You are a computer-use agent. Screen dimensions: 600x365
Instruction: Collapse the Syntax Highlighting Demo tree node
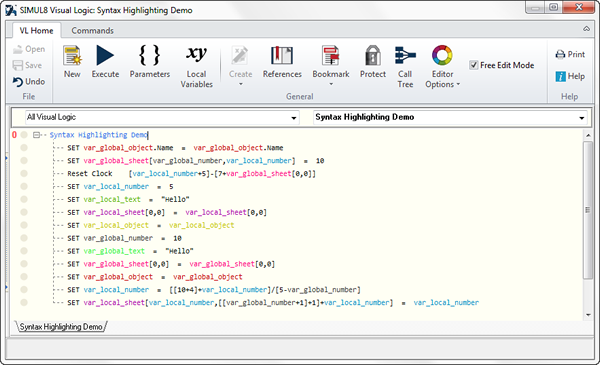[36, 135]
